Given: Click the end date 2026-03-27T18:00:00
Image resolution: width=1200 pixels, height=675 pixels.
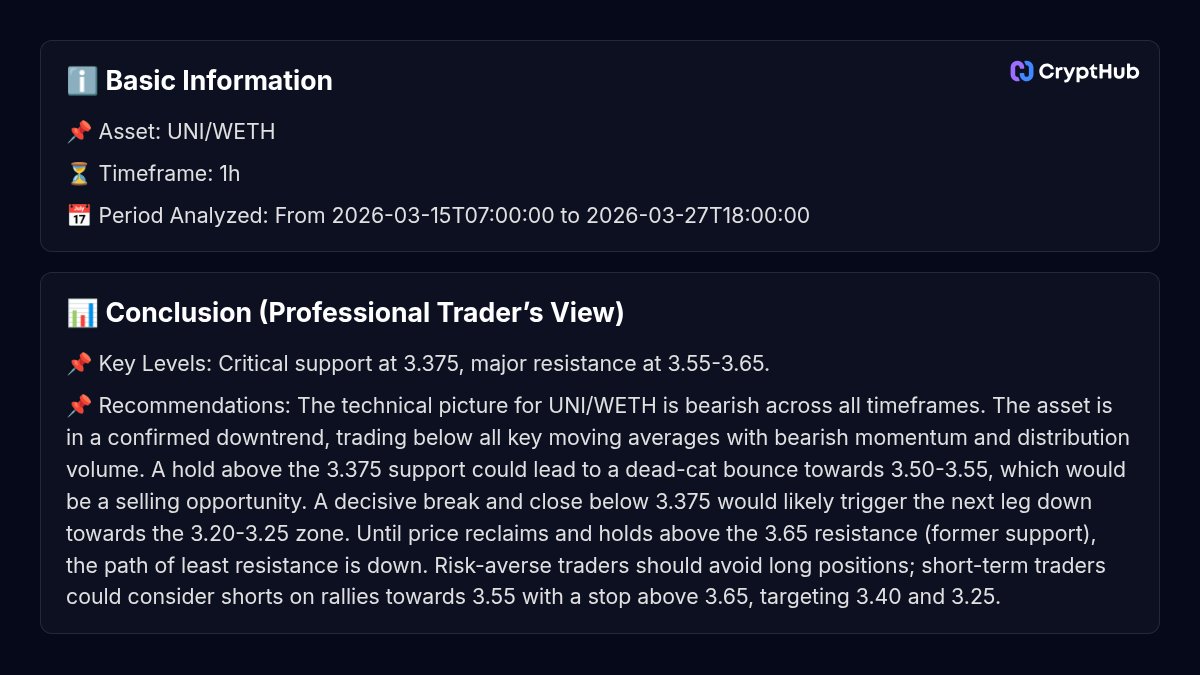Looking at the screenshot, I should (x=697, y=216).
